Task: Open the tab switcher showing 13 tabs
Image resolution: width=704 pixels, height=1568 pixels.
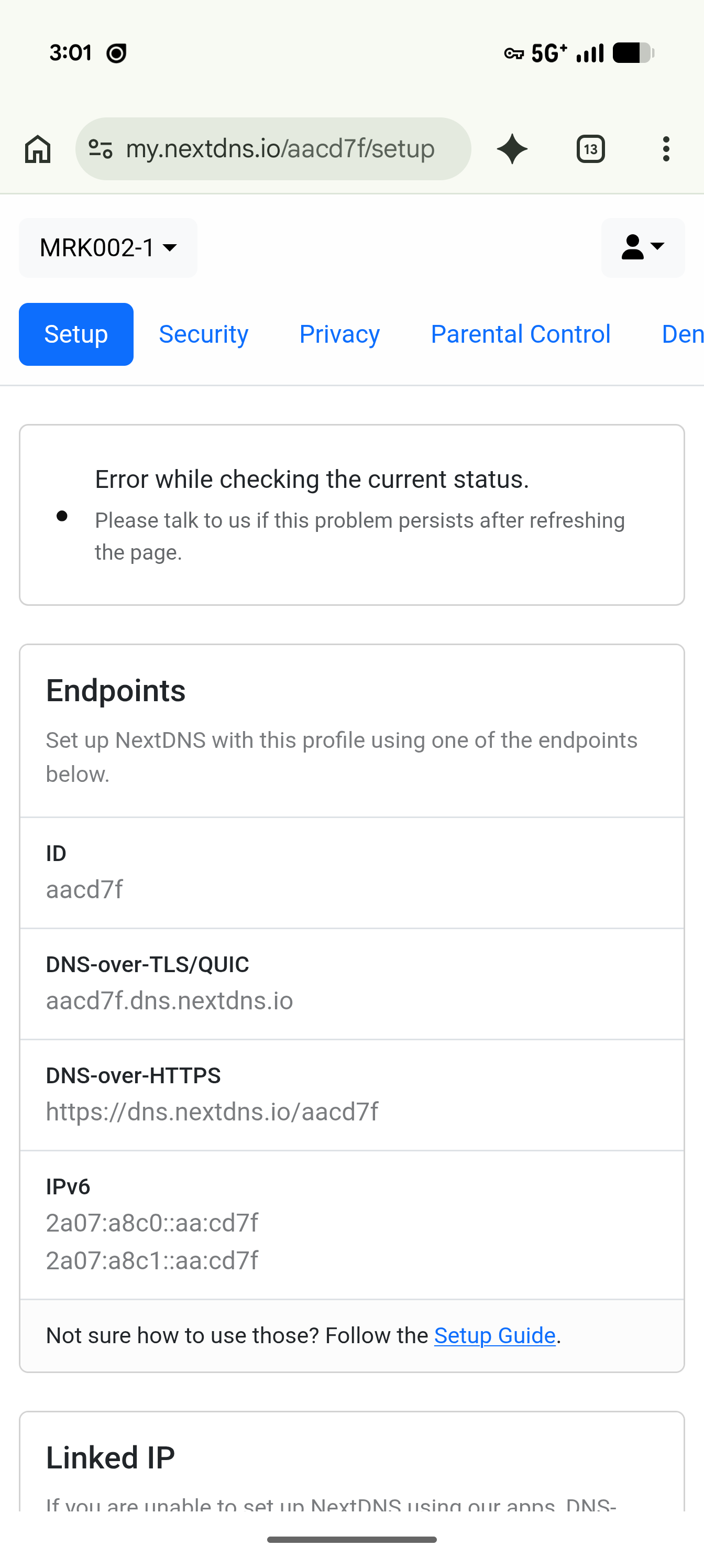Action: coord(590,149)
